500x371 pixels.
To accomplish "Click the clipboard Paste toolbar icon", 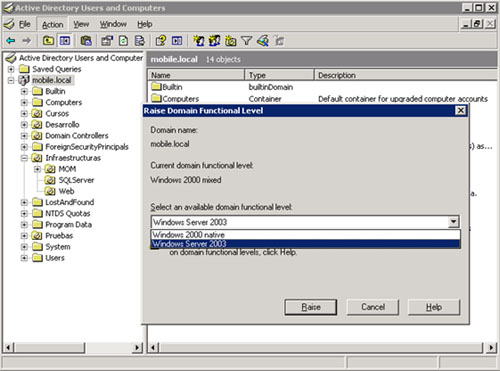I will click(x=86, y=41).
